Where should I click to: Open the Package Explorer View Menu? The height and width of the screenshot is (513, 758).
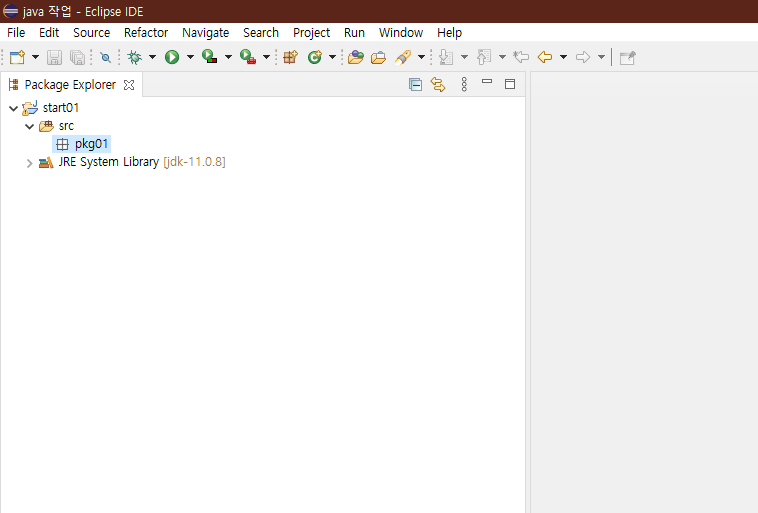(x=464, y=85)
